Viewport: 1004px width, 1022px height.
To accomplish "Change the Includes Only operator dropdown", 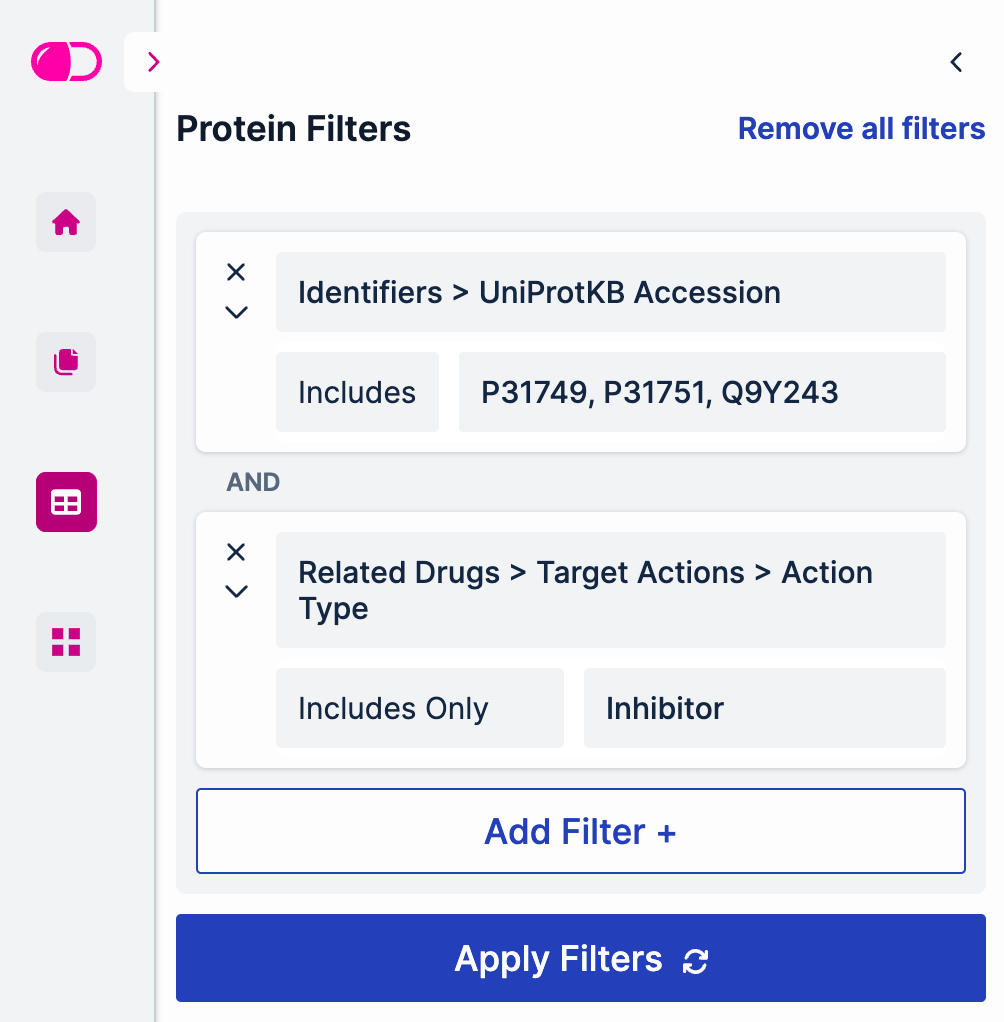I will point(419,708).
